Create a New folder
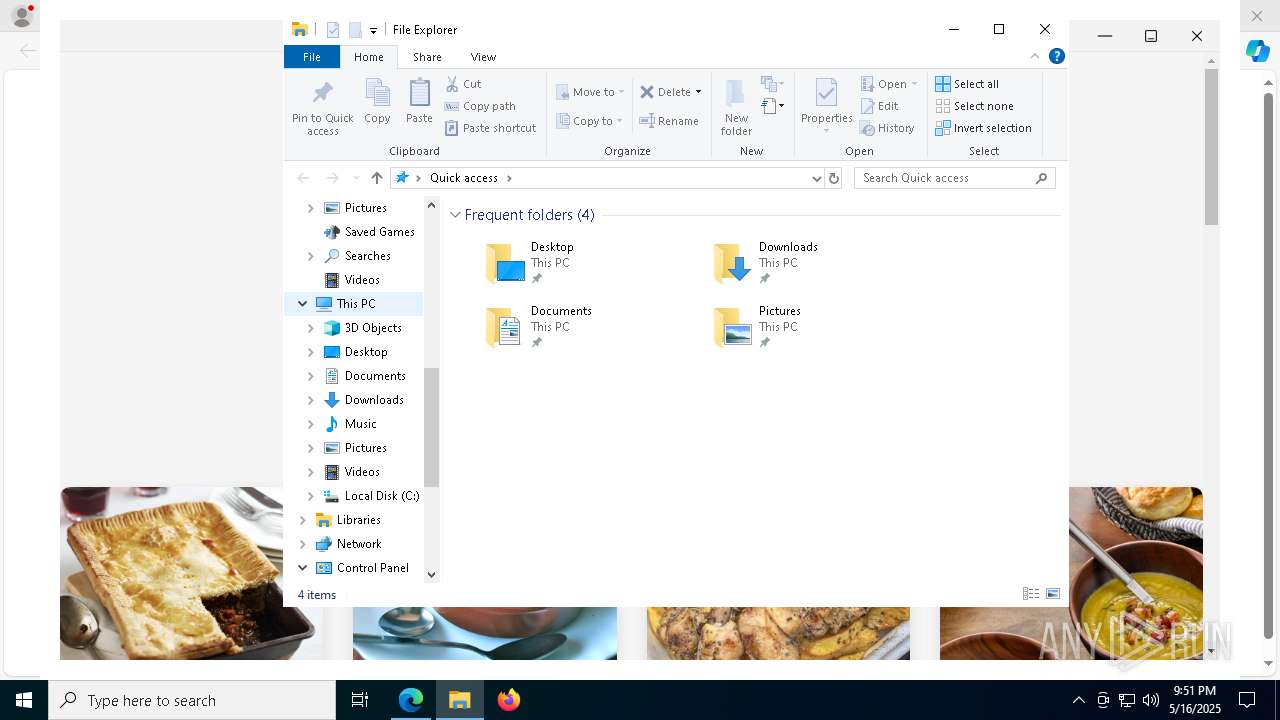The image size is (1280, 720). (736, 107)
